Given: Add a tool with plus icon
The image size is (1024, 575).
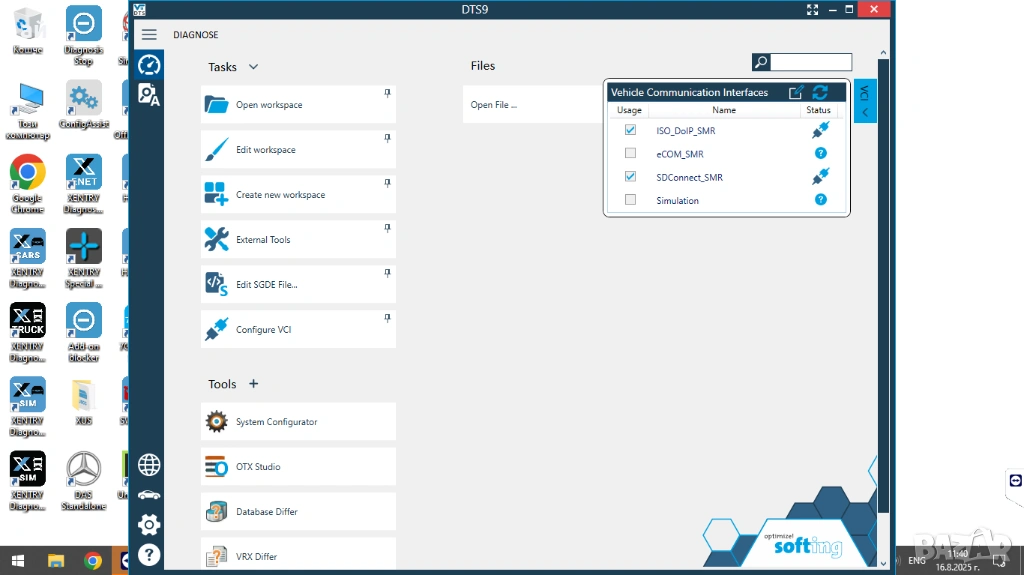Looking at the screenshot, I should 253,384.
